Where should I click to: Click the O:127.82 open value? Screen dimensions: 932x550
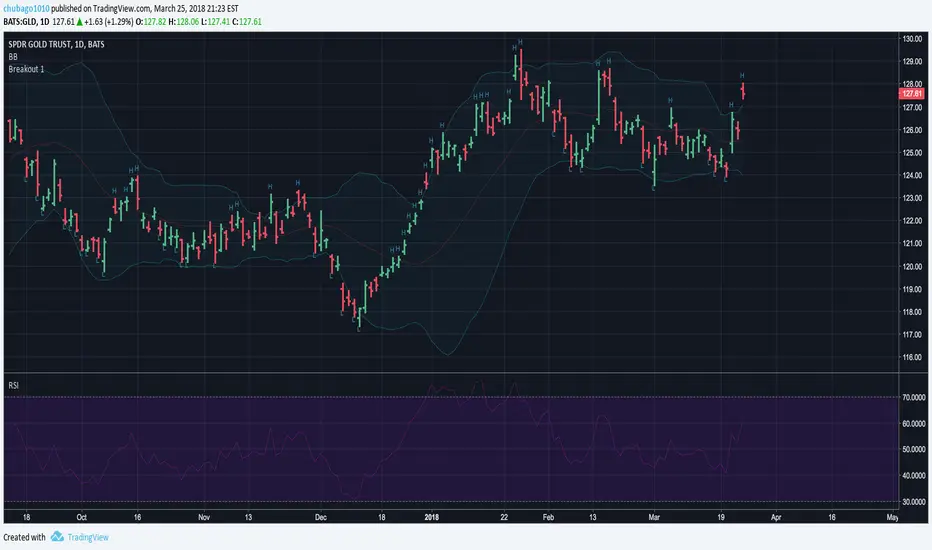pyautogui.click(x=151, y=21)
